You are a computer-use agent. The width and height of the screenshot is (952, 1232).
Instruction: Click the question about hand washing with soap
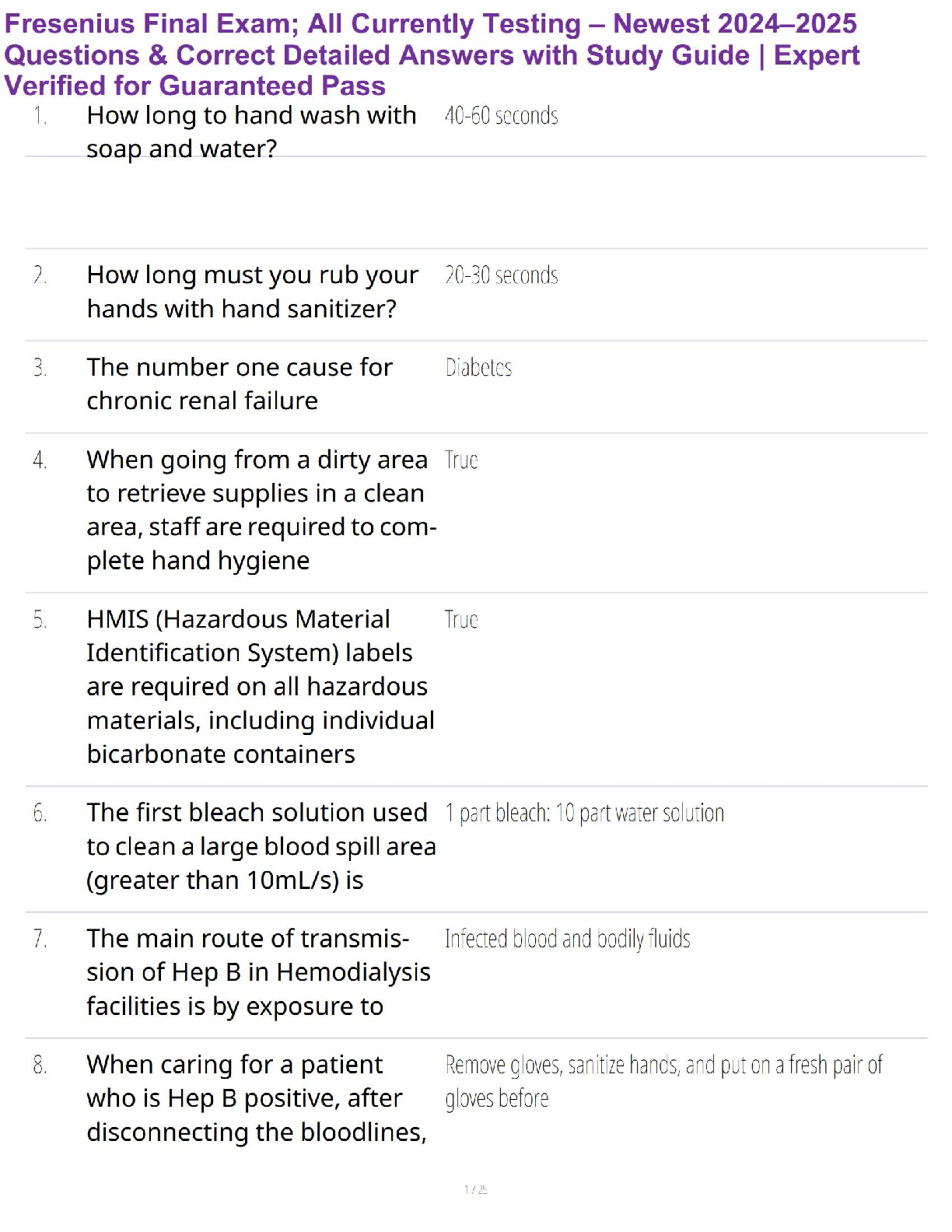coord(251,131)
